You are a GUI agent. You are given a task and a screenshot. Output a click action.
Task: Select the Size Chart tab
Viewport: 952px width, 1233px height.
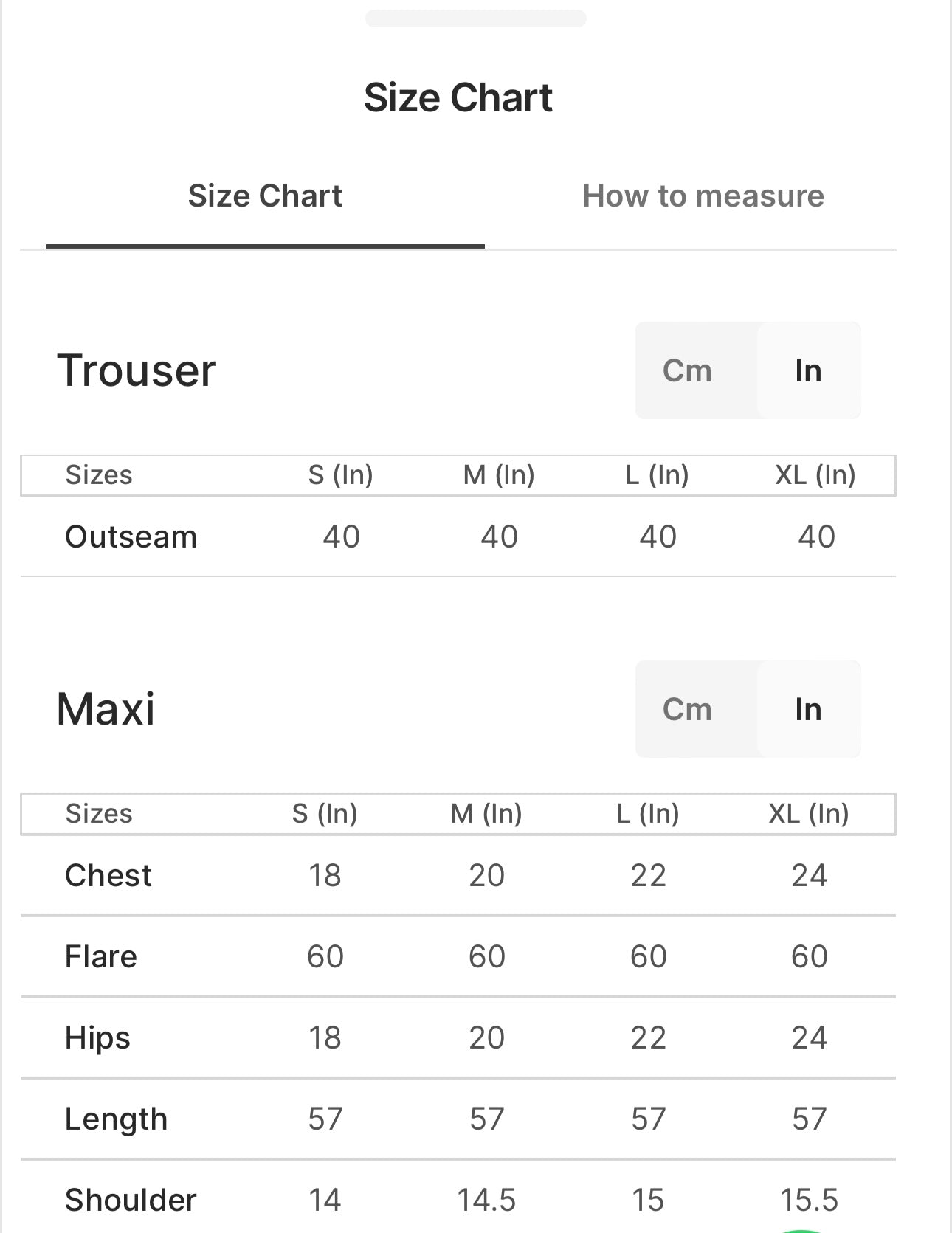[x=265, y=196]
